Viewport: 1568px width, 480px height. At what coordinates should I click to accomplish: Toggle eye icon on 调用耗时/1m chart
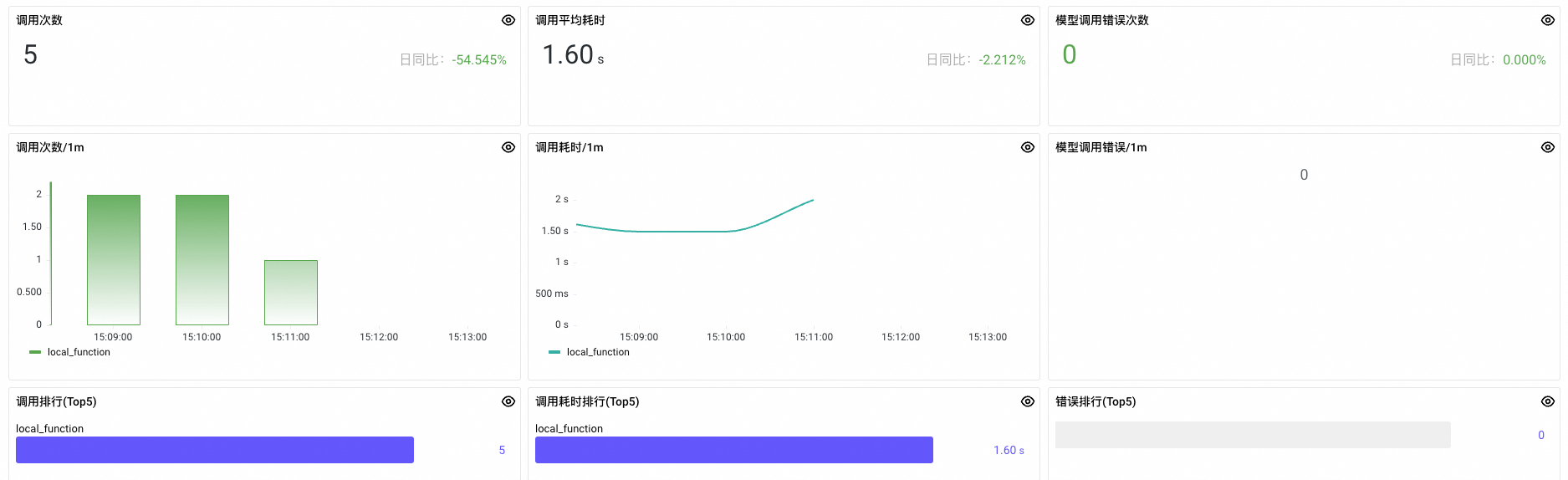click(1028, 147)
